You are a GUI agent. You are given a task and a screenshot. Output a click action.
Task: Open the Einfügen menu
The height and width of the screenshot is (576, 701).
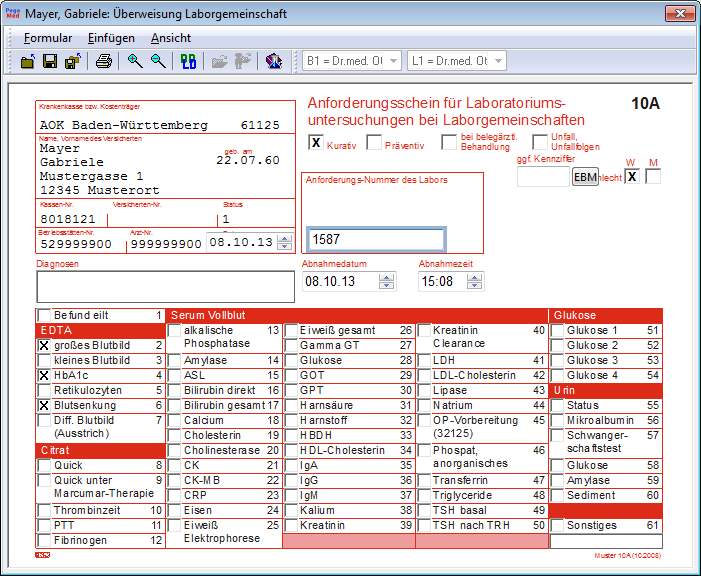pos(111,38)
